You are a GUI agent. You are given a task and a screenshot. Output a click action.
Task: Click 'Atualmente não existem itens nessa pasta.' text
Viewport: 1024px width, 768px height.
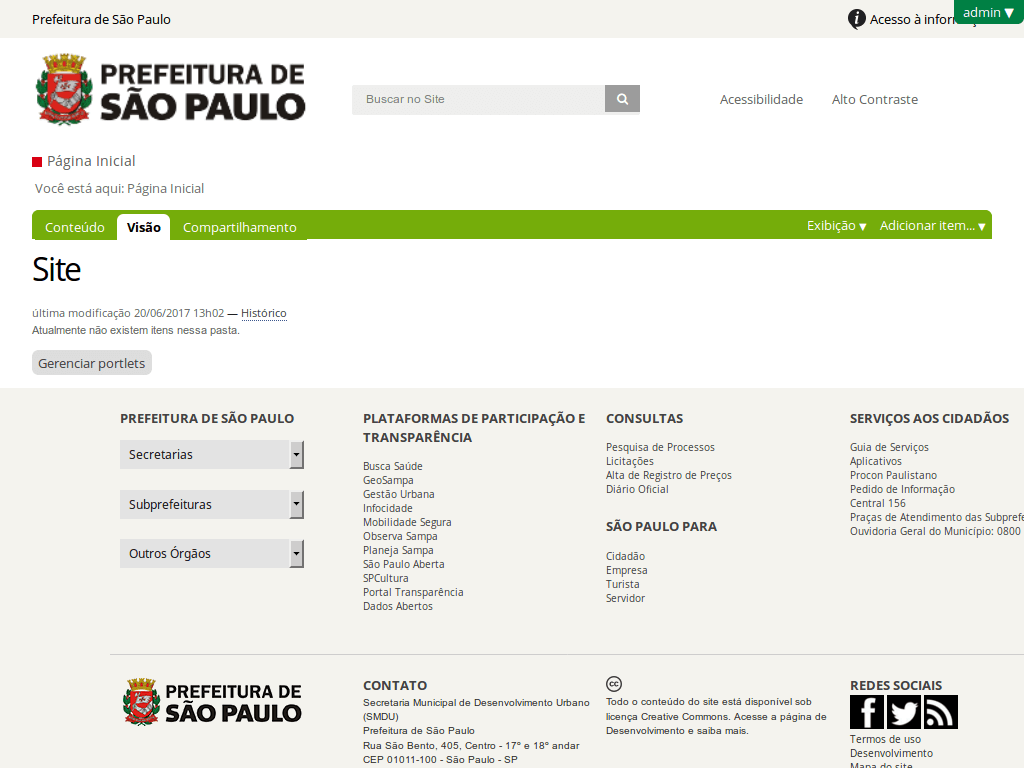click(x=136, y=330)
